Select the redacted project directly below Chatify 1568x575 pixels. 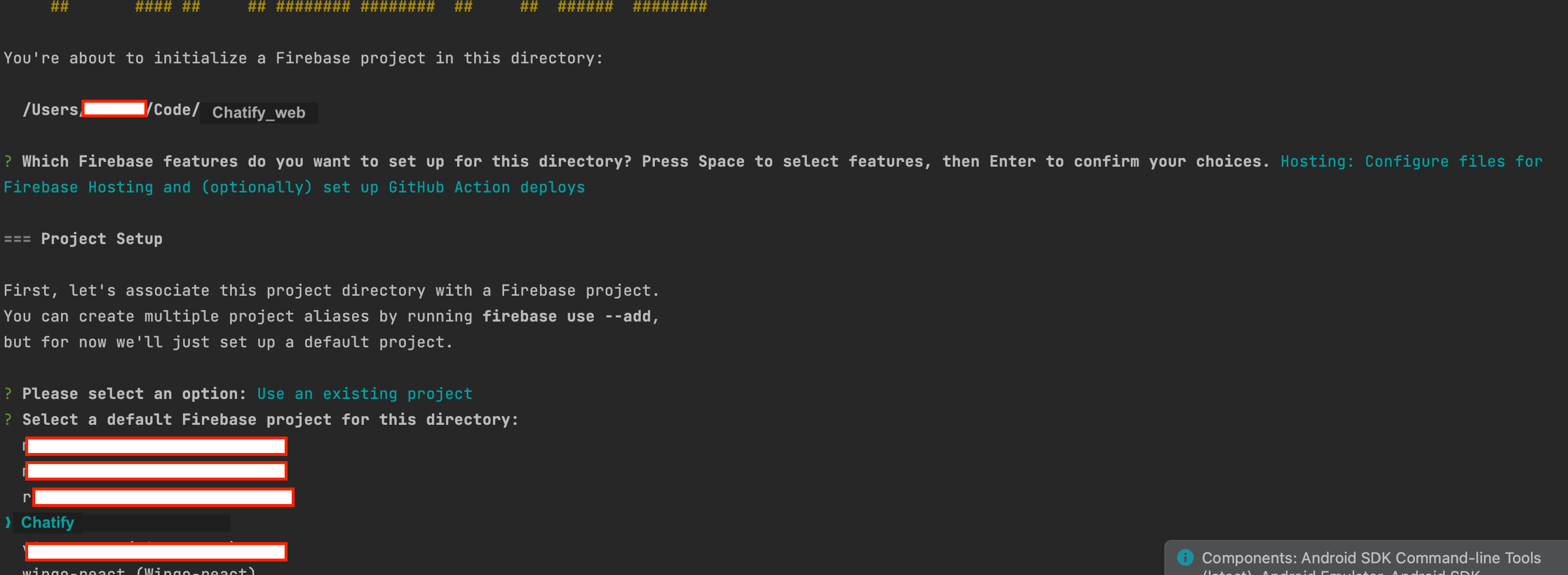[157, 552]
